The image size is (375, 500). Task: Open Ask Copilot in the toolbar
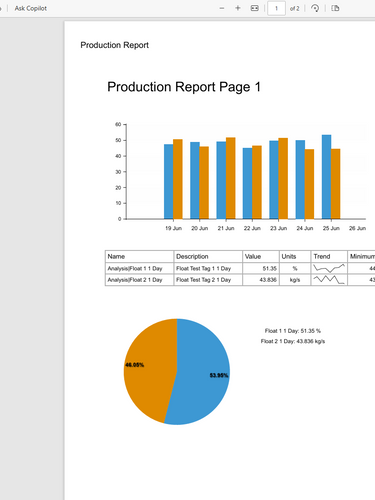(x=31, y=8)
